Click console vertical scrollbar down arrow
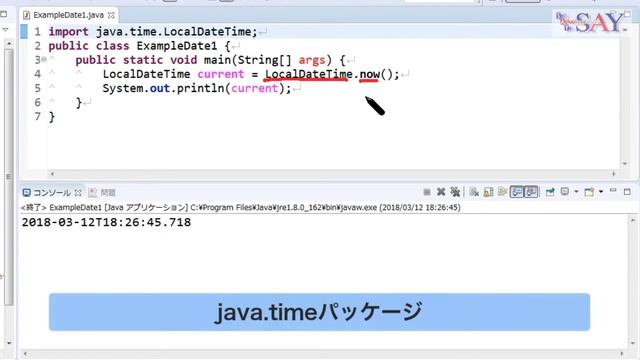This screenshot has height=360, width=640. pos(633,343)
